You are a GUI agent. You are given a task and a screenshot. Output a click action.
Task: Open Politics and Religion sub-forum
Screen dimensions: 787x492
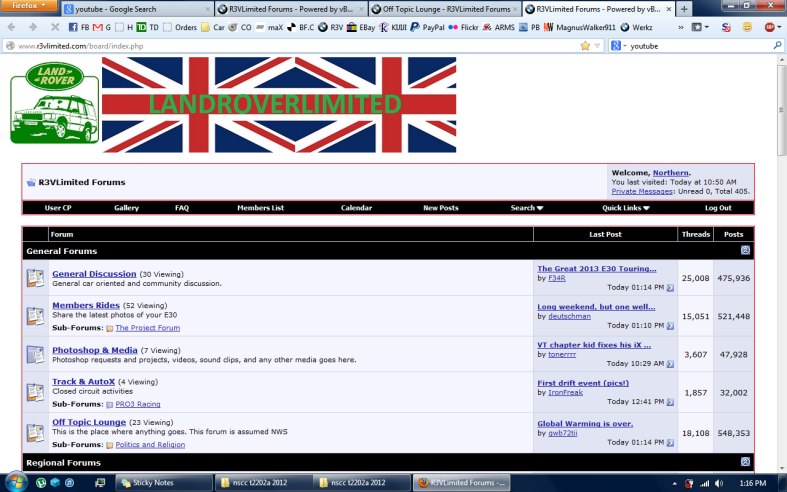(x=150, y=445)
